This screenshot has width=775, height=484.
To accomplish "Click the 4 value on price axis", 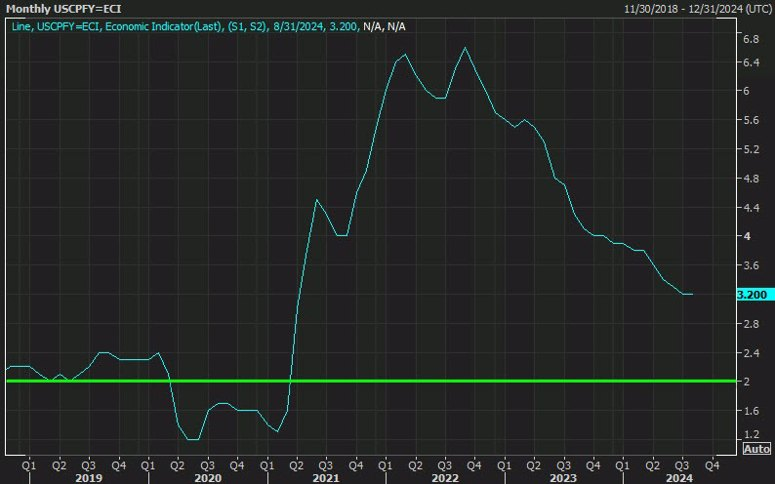I will [747, 236].
